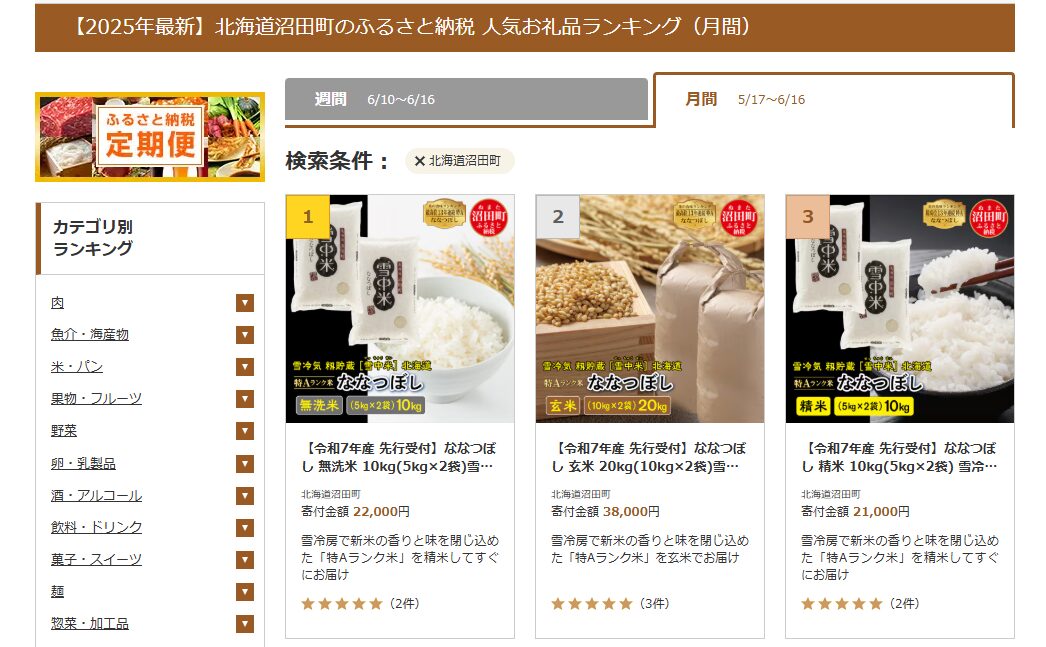Open rank 1 無洗米 10kg product image
Image resolution: width=1046 pixels, height=647 pixels.
point(400,309)
